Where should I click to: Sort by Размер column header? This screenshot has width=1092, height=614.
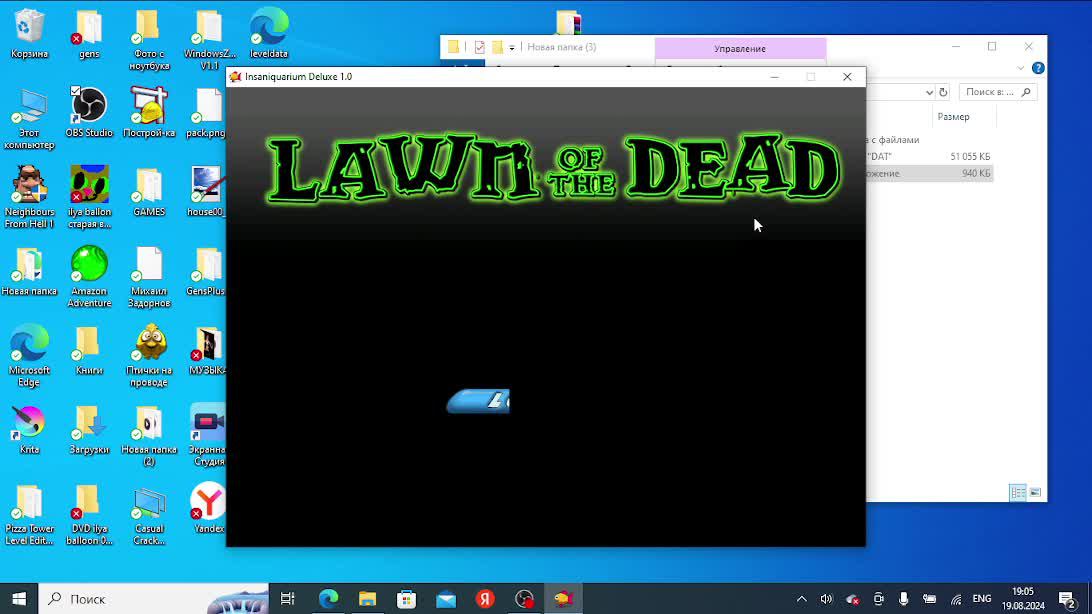pos(953,117)
